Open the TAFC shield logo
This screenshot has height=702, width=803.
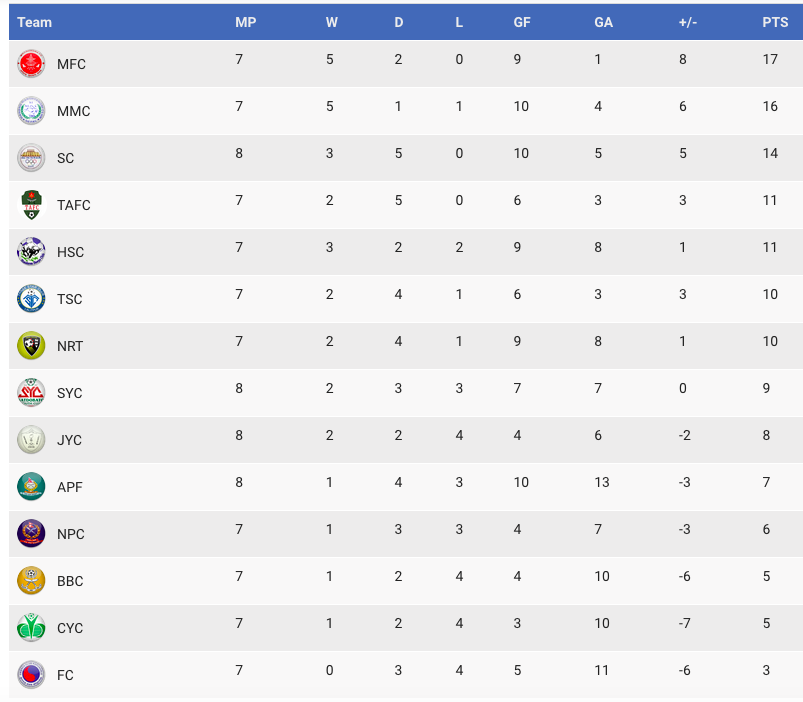[x=31, y=205]
